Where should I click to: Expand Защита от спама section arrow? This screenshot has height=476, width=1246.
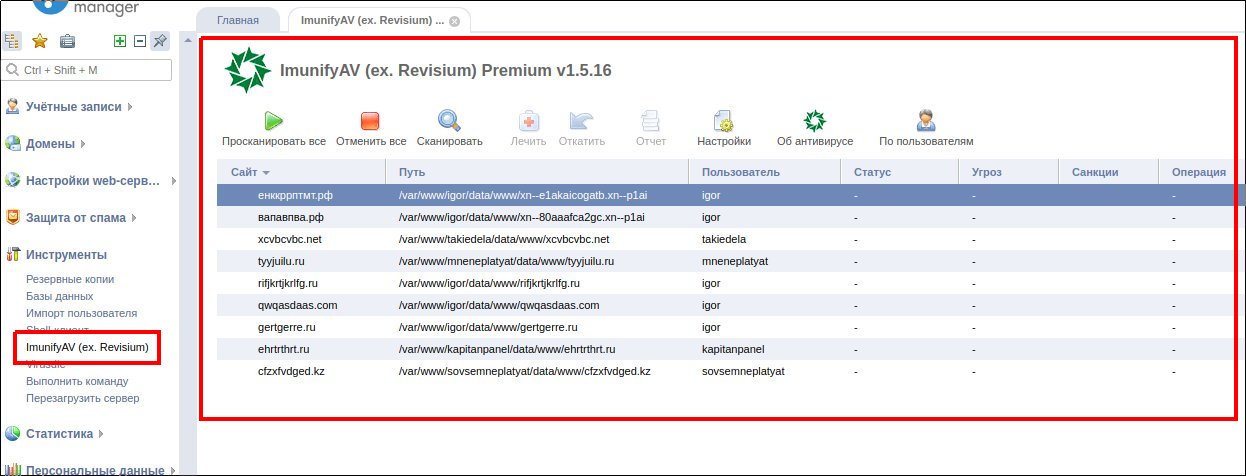pos(132,218)
